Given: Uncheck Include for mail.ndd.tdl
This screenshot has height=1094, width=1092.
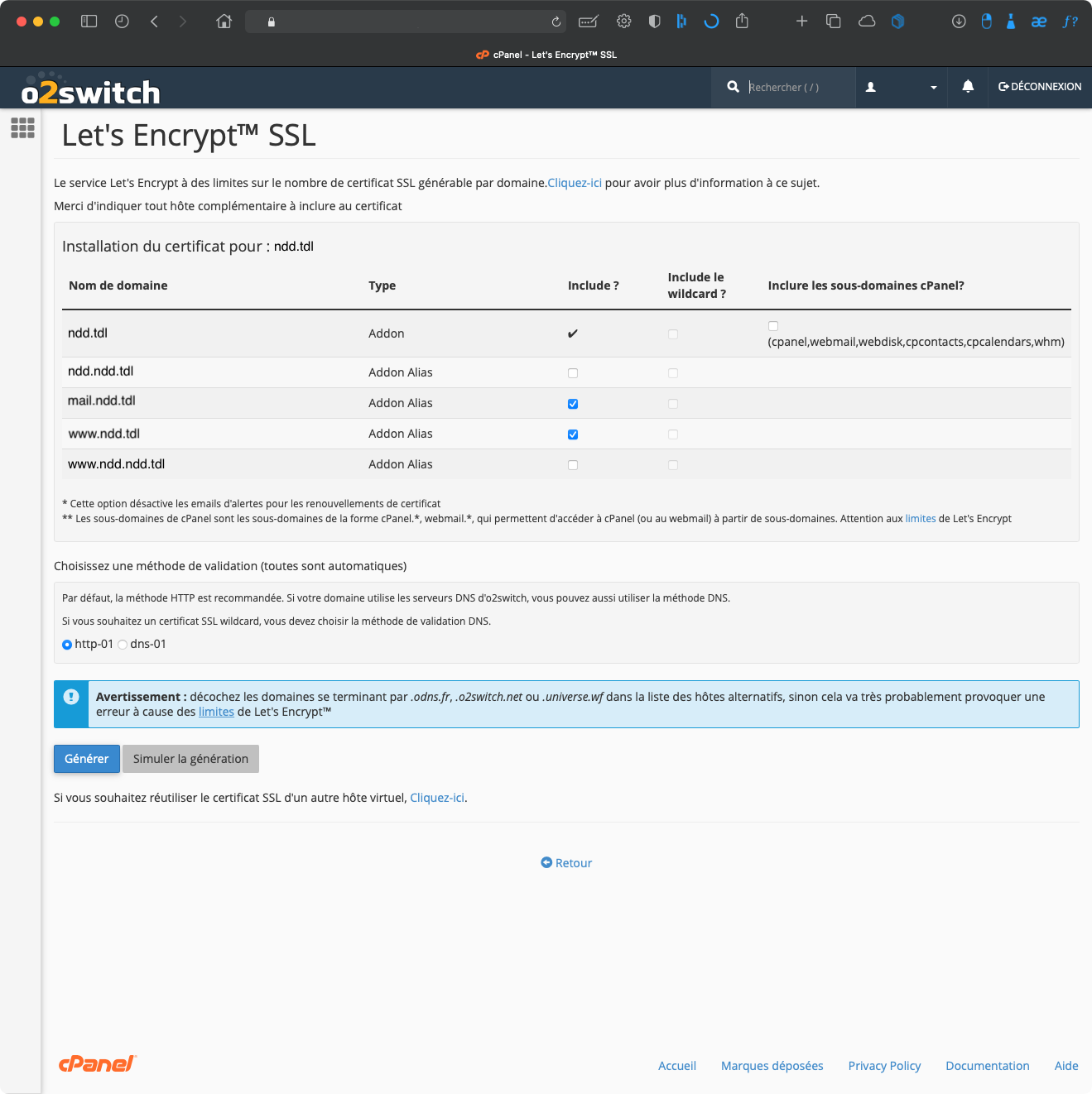Looking at the screenshot, I should (573, 404).
